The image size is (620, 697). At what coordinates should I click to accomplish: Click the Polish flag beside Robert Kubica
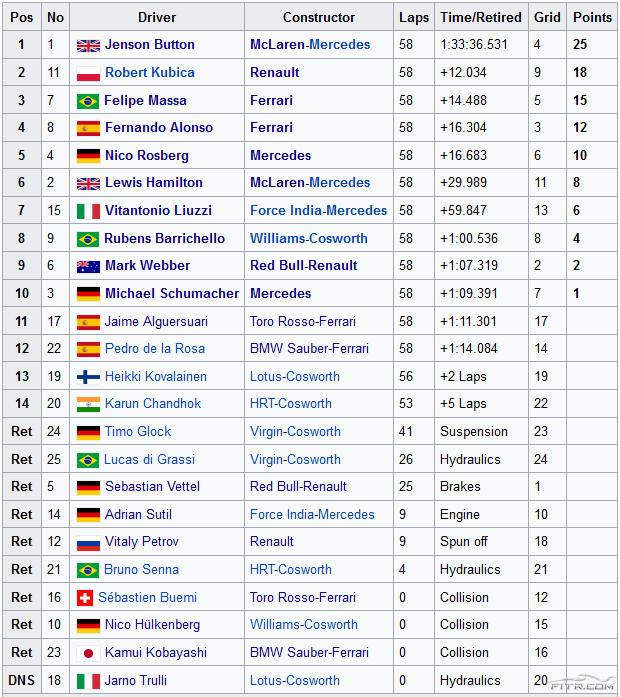[x=88, y=73]
